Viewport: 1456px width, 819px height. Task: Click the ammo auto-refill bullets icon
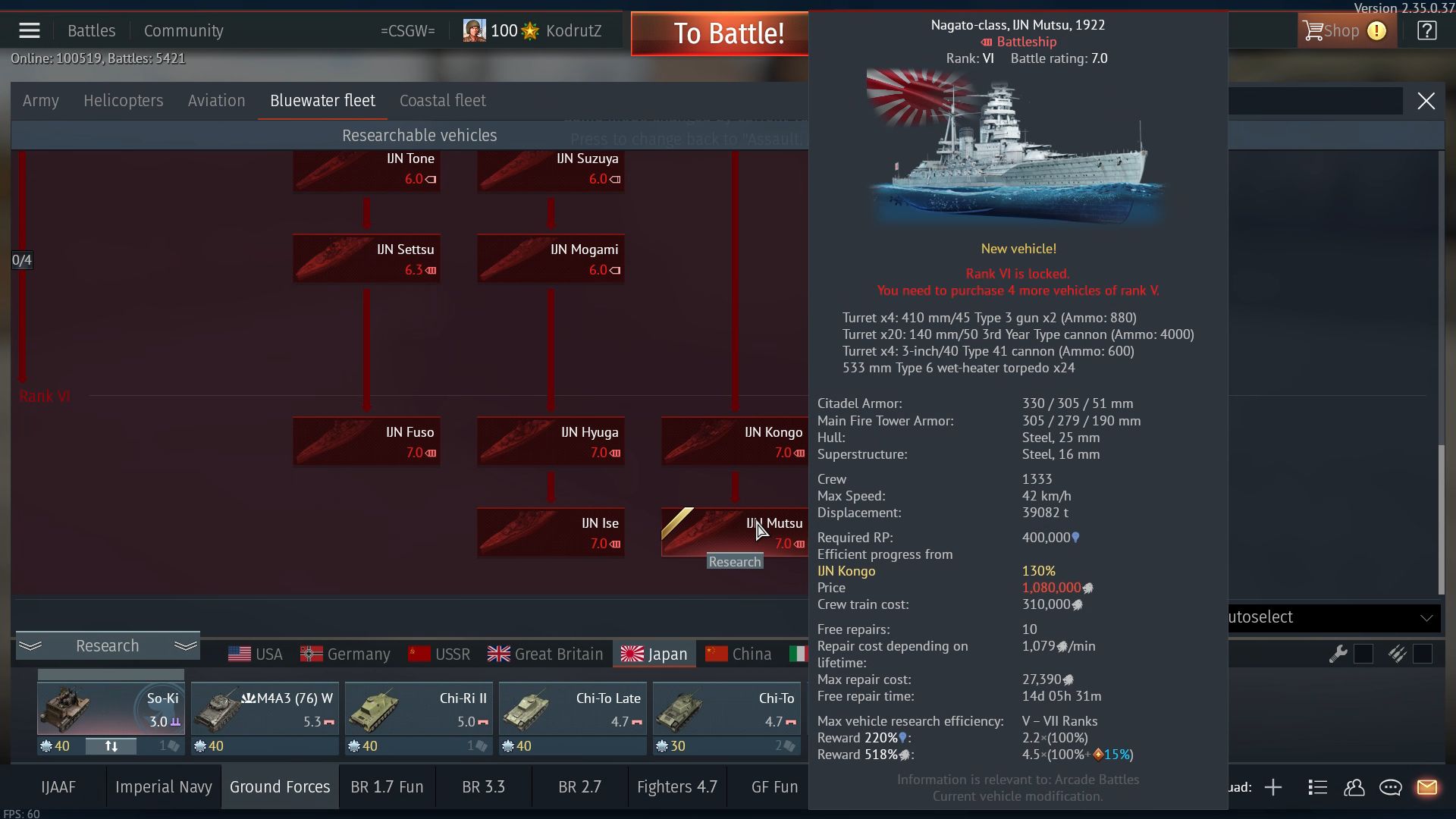click(1397, 654)
